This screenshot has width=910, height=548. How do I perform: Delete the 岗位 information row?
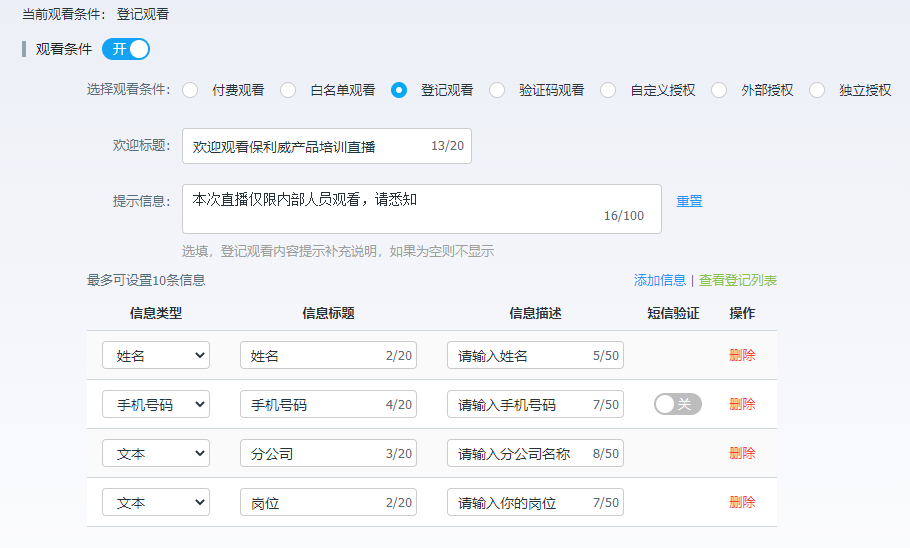click(x=742, y=502)
